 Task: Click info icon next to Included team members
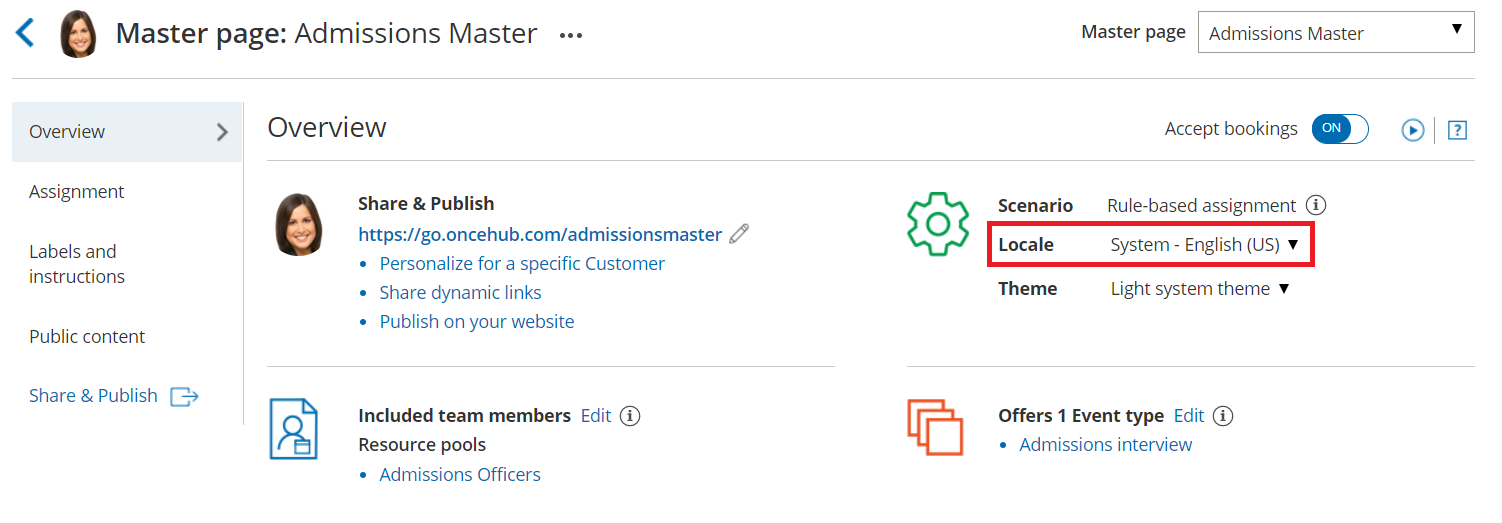630,415
